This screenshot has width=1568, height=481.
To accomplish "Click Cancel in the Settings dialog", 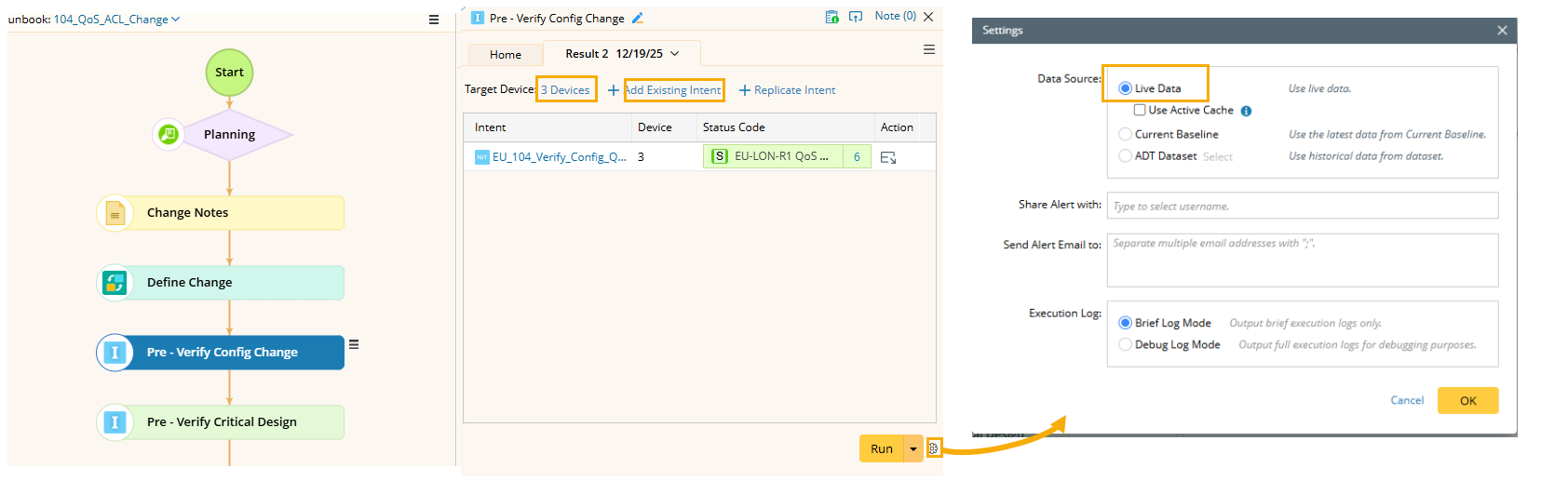I will tap(1407, 401).
